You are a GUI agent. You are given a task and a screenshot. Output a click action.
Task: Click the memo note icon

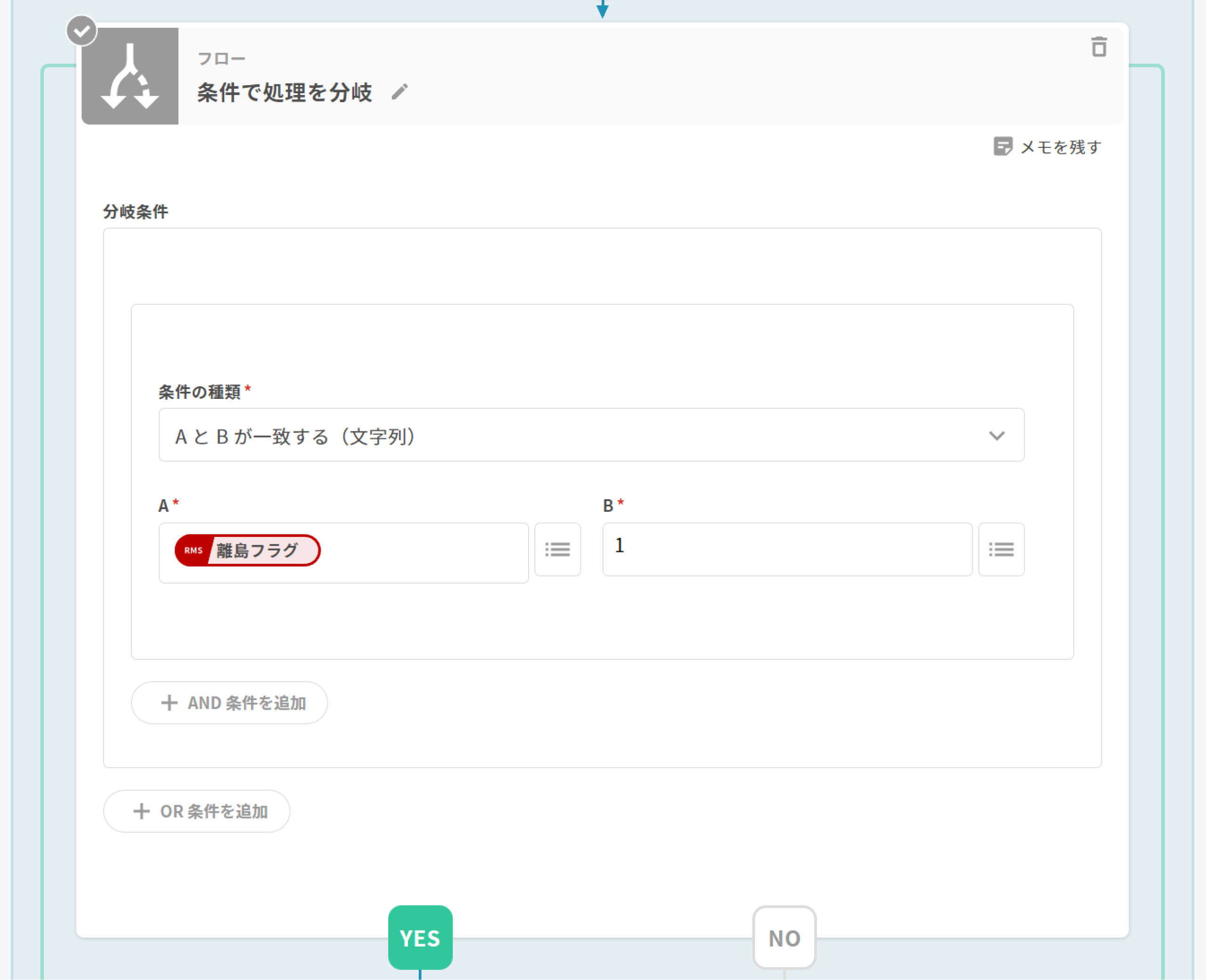pos(1003,146)
